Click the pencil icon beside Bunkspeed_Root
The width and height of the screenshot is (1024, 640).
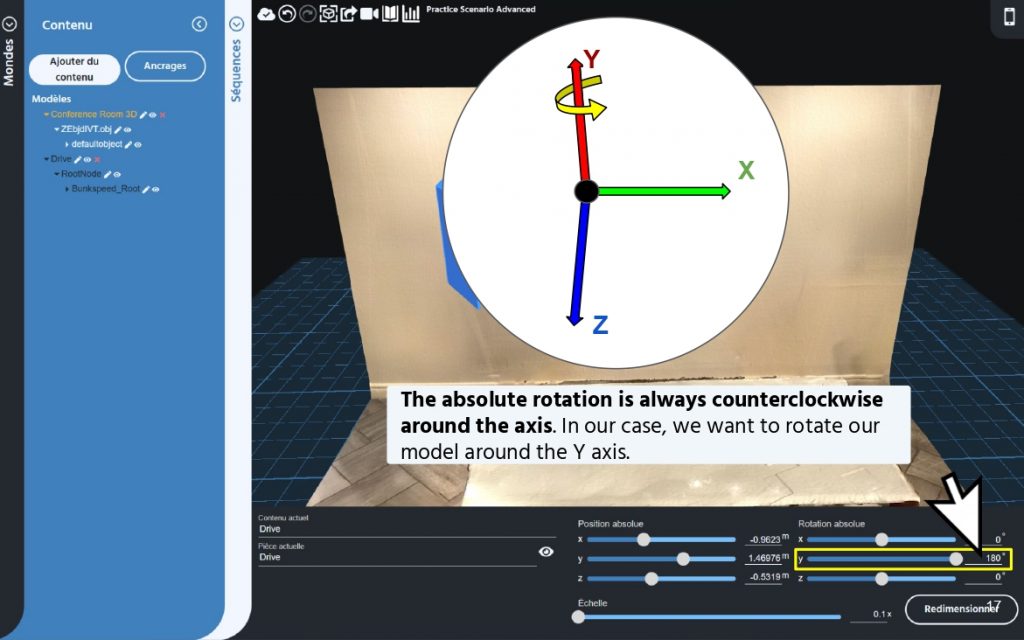(146, 189)
